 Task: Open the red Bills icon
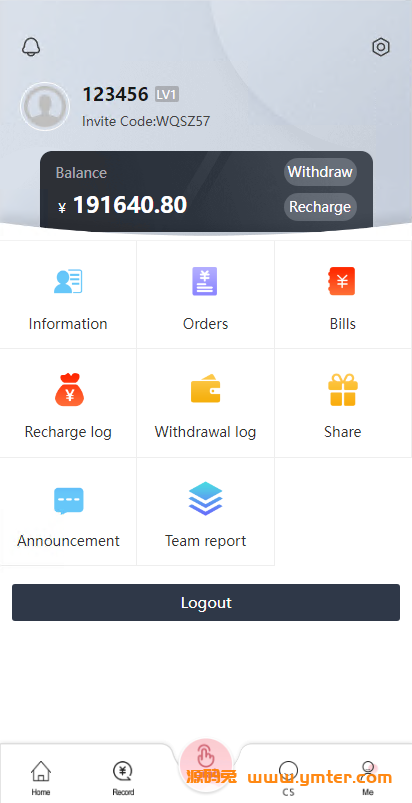342,281
